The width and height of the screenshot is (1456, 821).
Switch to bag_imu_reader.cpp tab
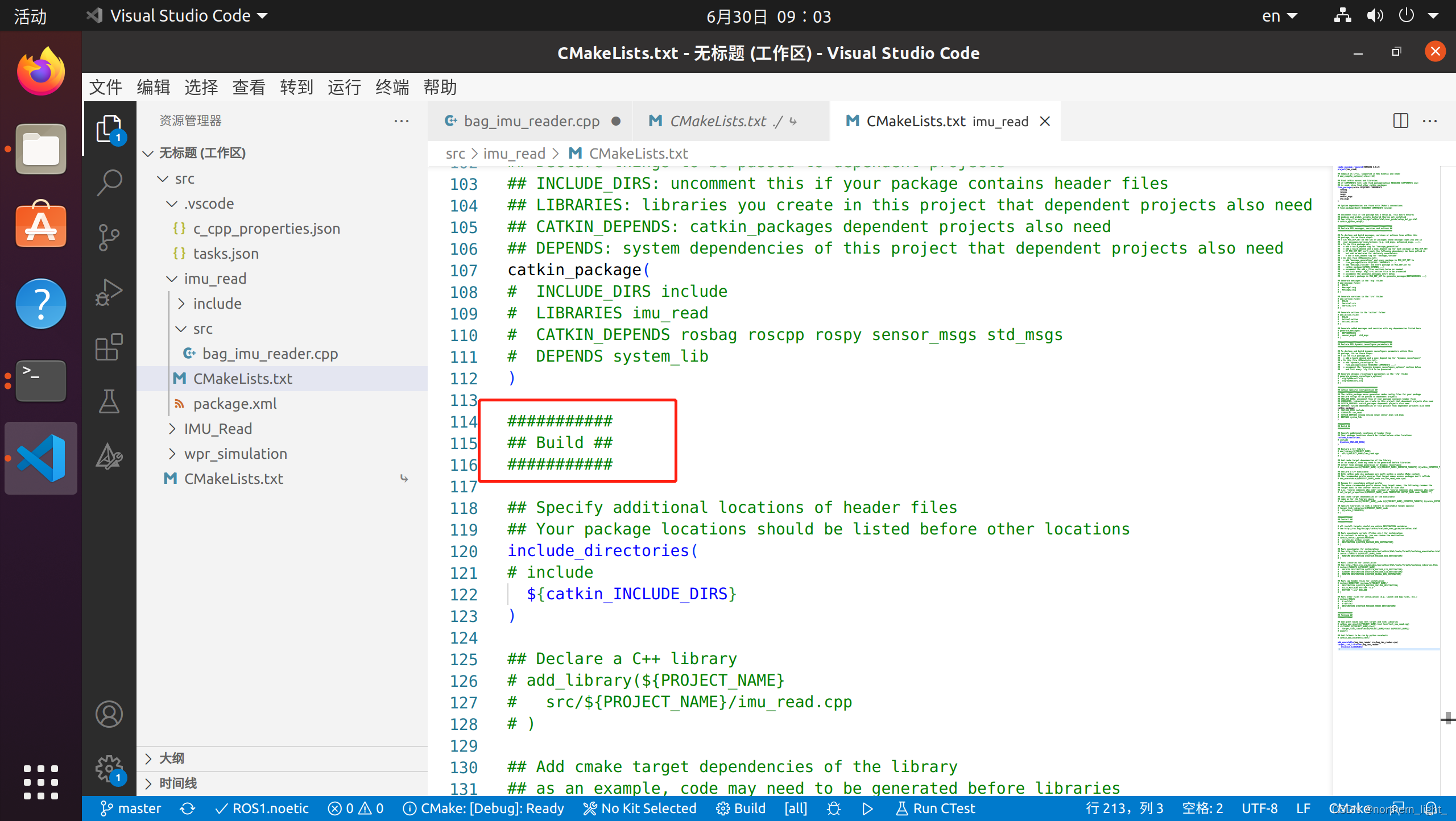(531, 121)
